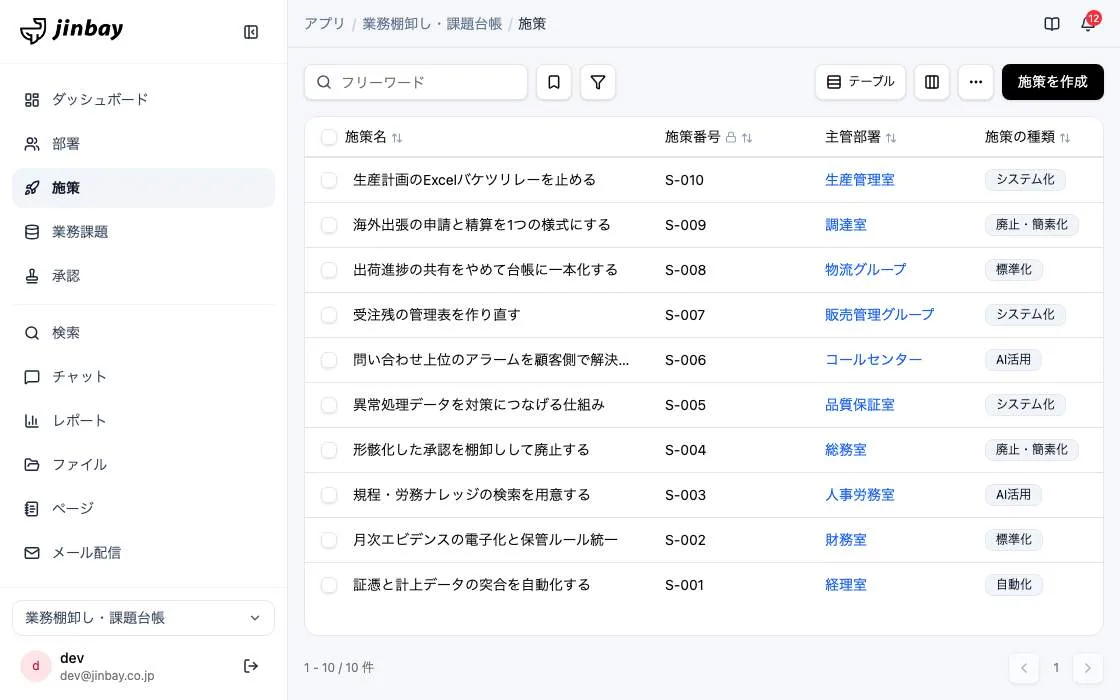The height and width of the screenshot is (700, 1120).
Task: Open 承認 in sidebar
Action: tap(144, 276)
